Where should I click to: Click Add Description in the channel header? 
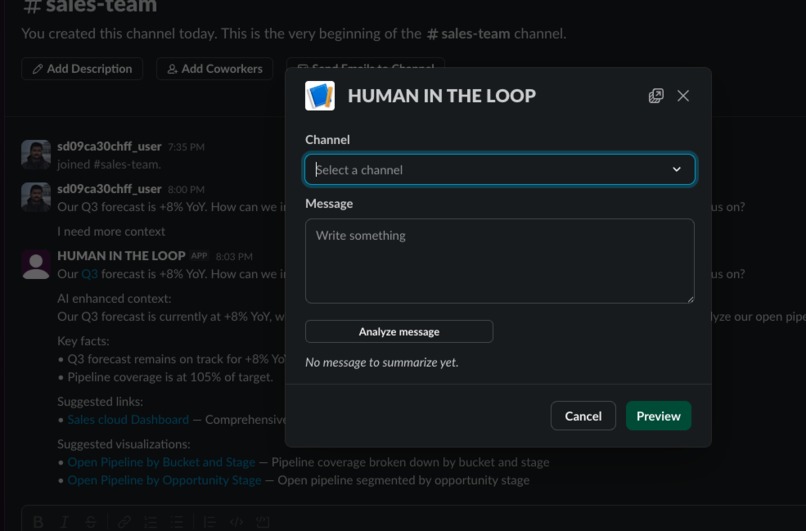(82, 68)
